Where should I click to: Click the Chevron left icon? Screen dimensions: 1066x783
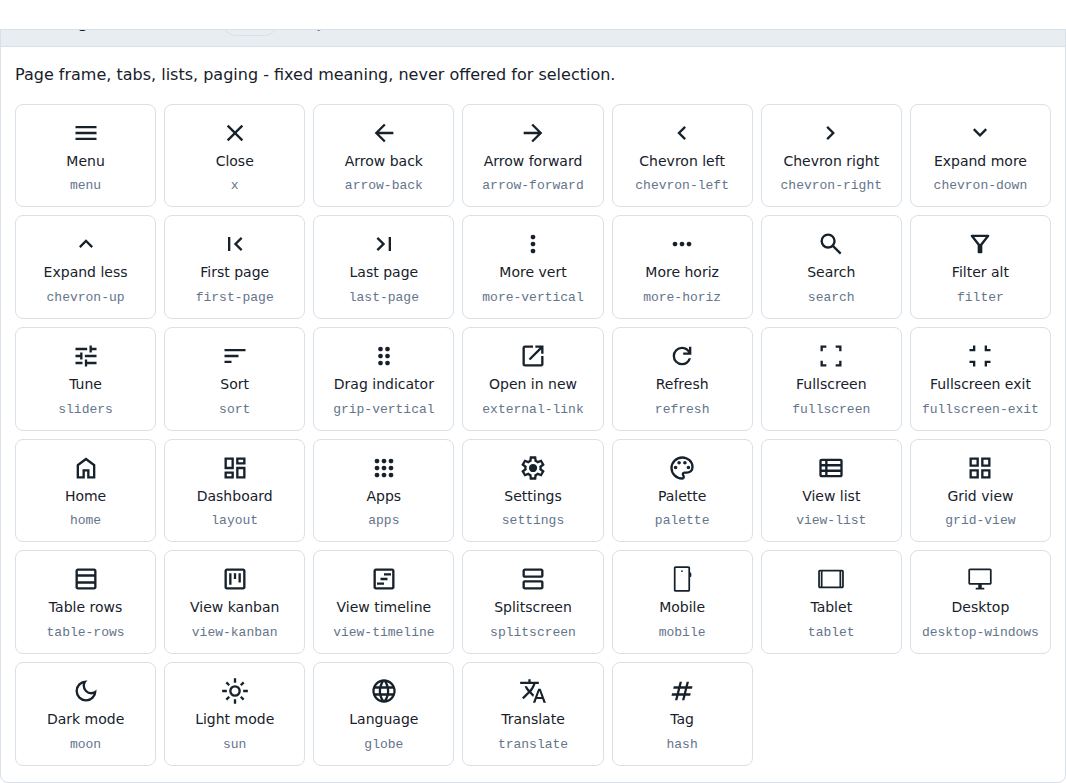pos(682,133)
